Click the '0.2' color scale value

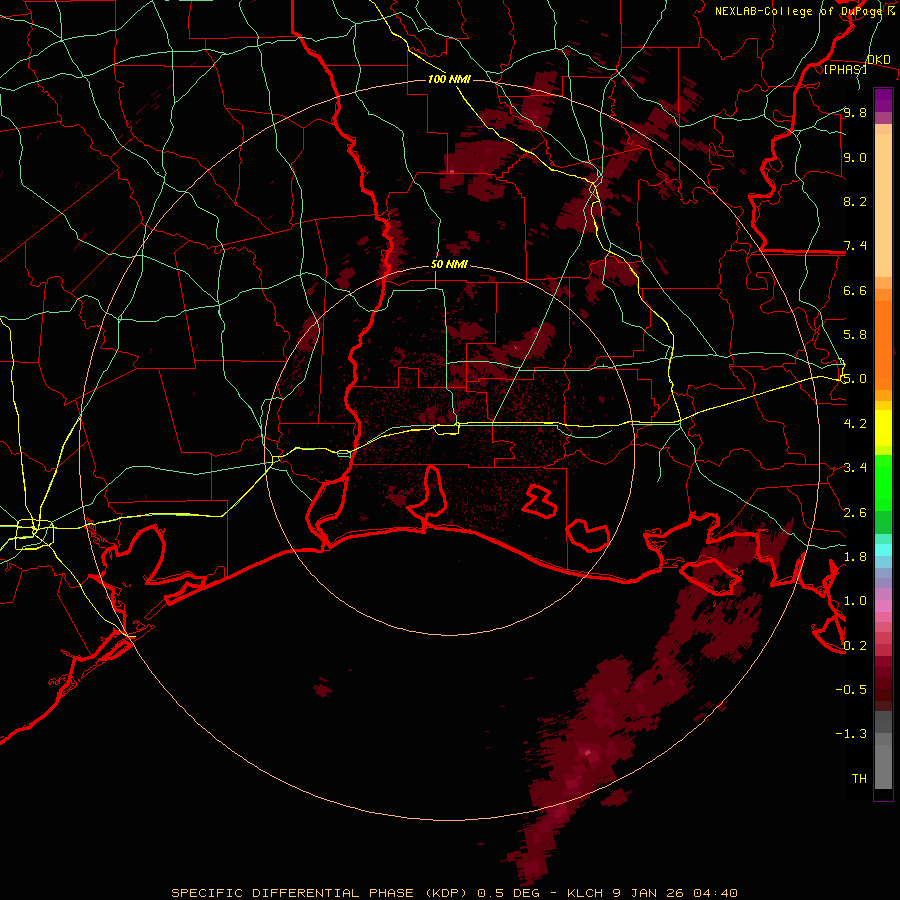tap(855, 646)
